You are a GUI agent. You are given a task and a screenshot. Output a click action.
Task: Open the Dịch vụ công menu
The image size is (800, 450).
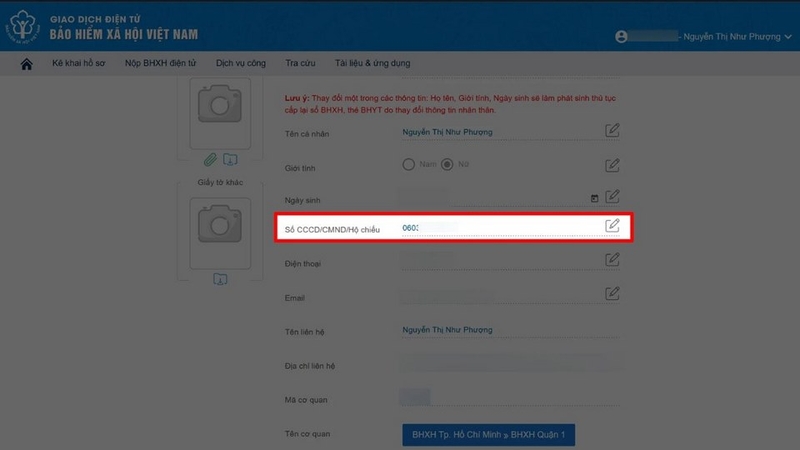(x=241, y=63)
